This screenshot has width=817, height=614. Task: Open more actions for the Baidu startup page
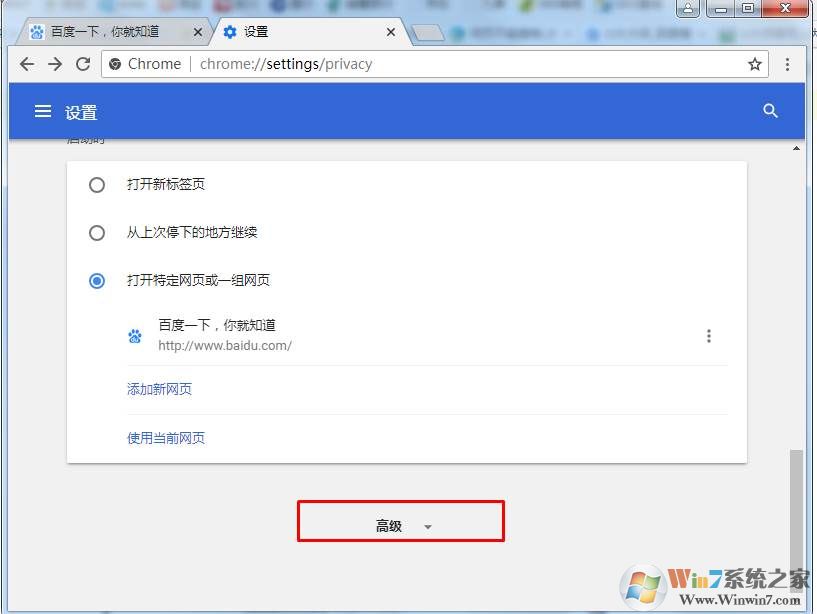(x=709, y=336)
